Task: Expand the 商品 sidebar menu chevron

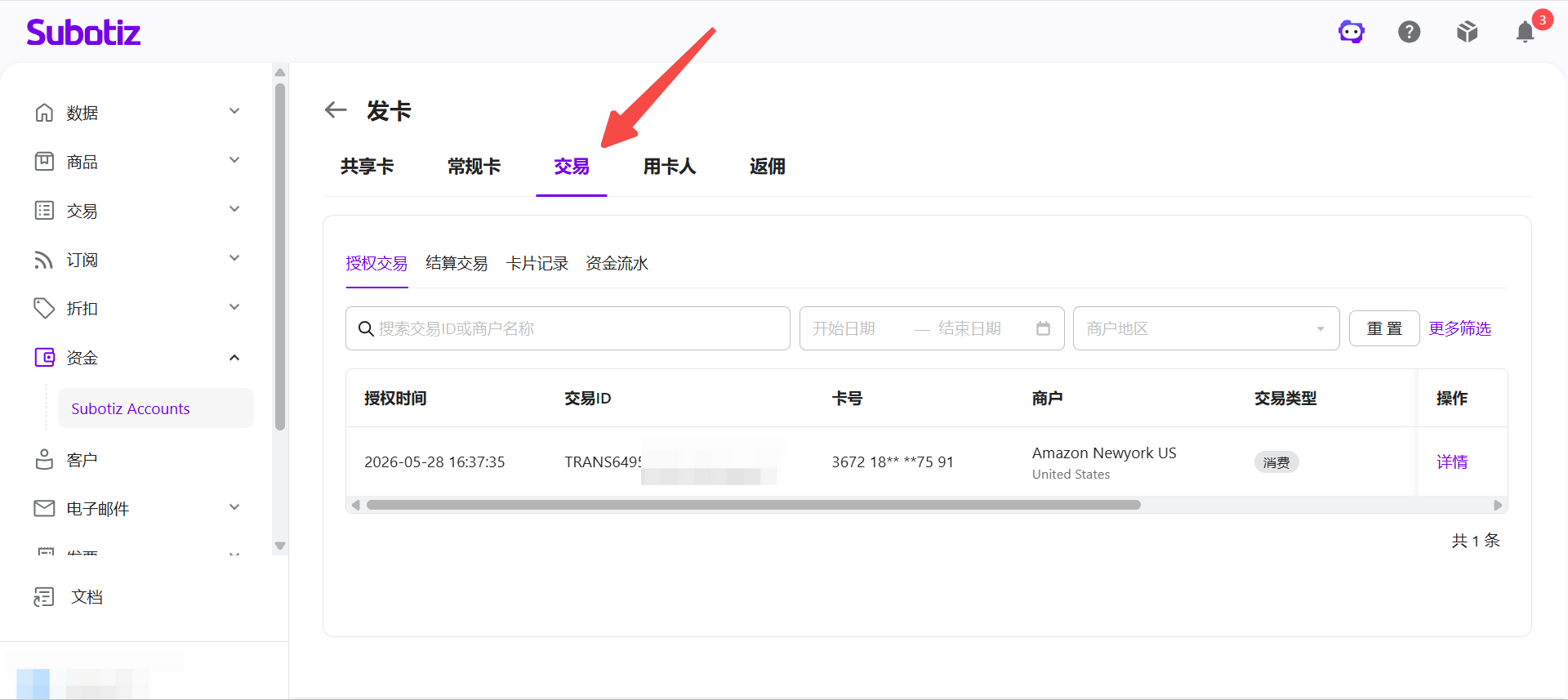Action: click(x=234, y=160)
